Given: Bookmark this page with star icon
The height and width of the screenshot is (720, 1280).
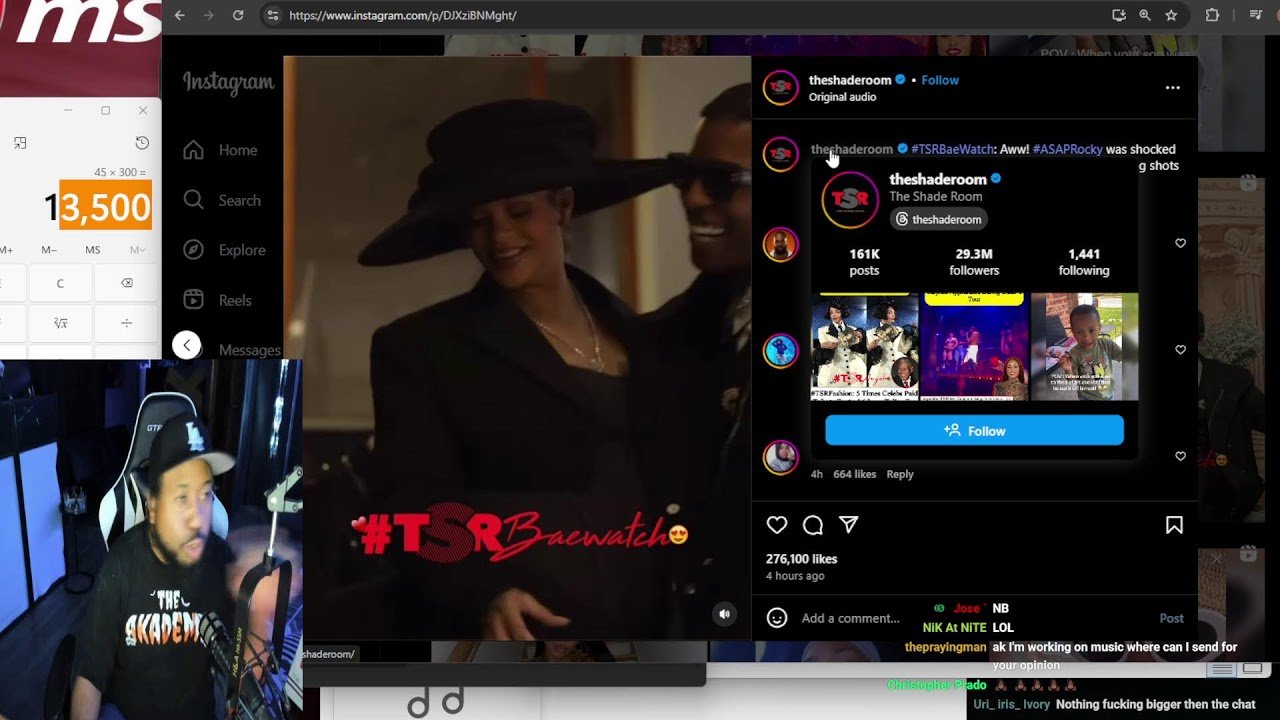Looking at the screenshot, I should [1171, 15].
